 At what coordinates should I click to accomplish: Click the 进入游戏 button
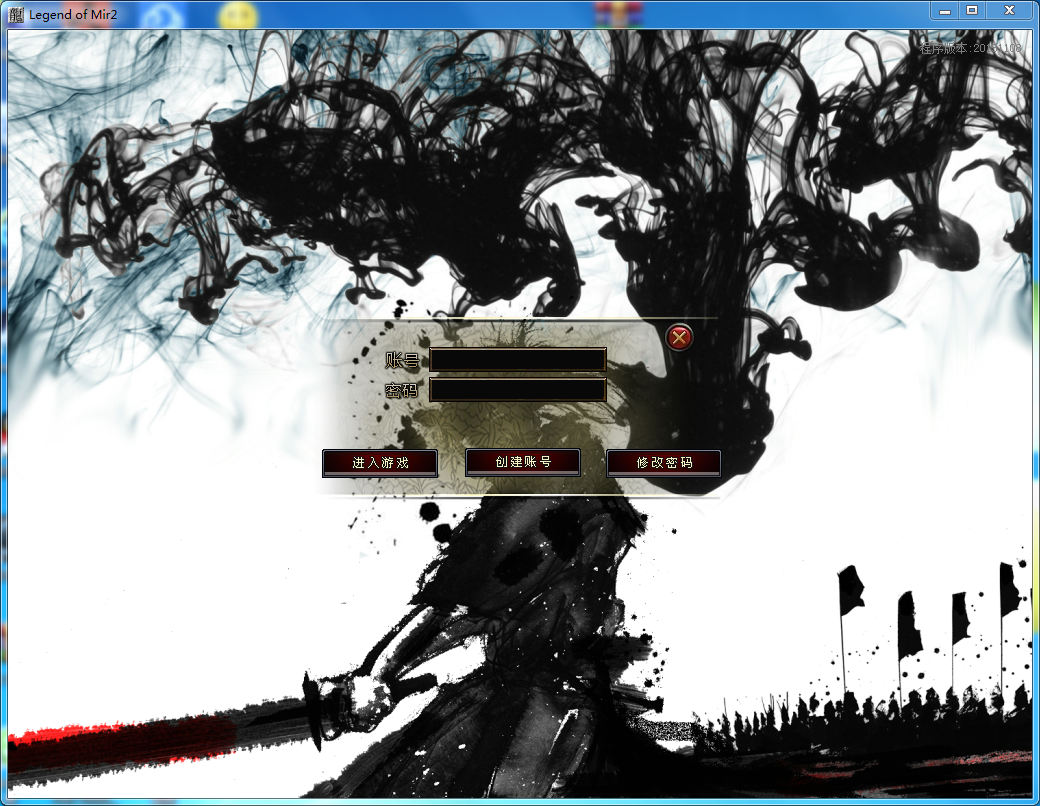[x=380, y=462]
